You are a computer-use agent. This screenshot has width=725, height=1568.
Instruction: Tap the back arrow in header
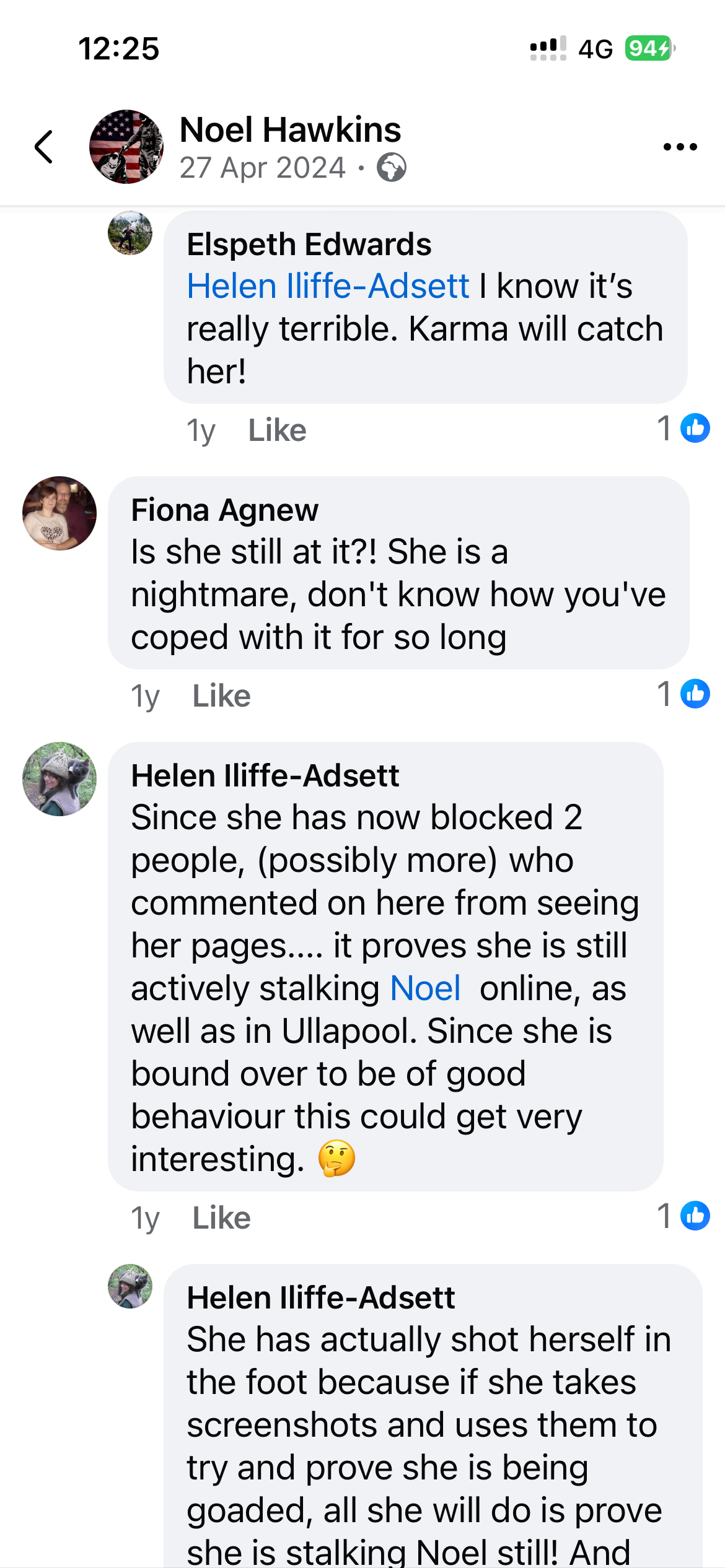[x=44, y=147]
